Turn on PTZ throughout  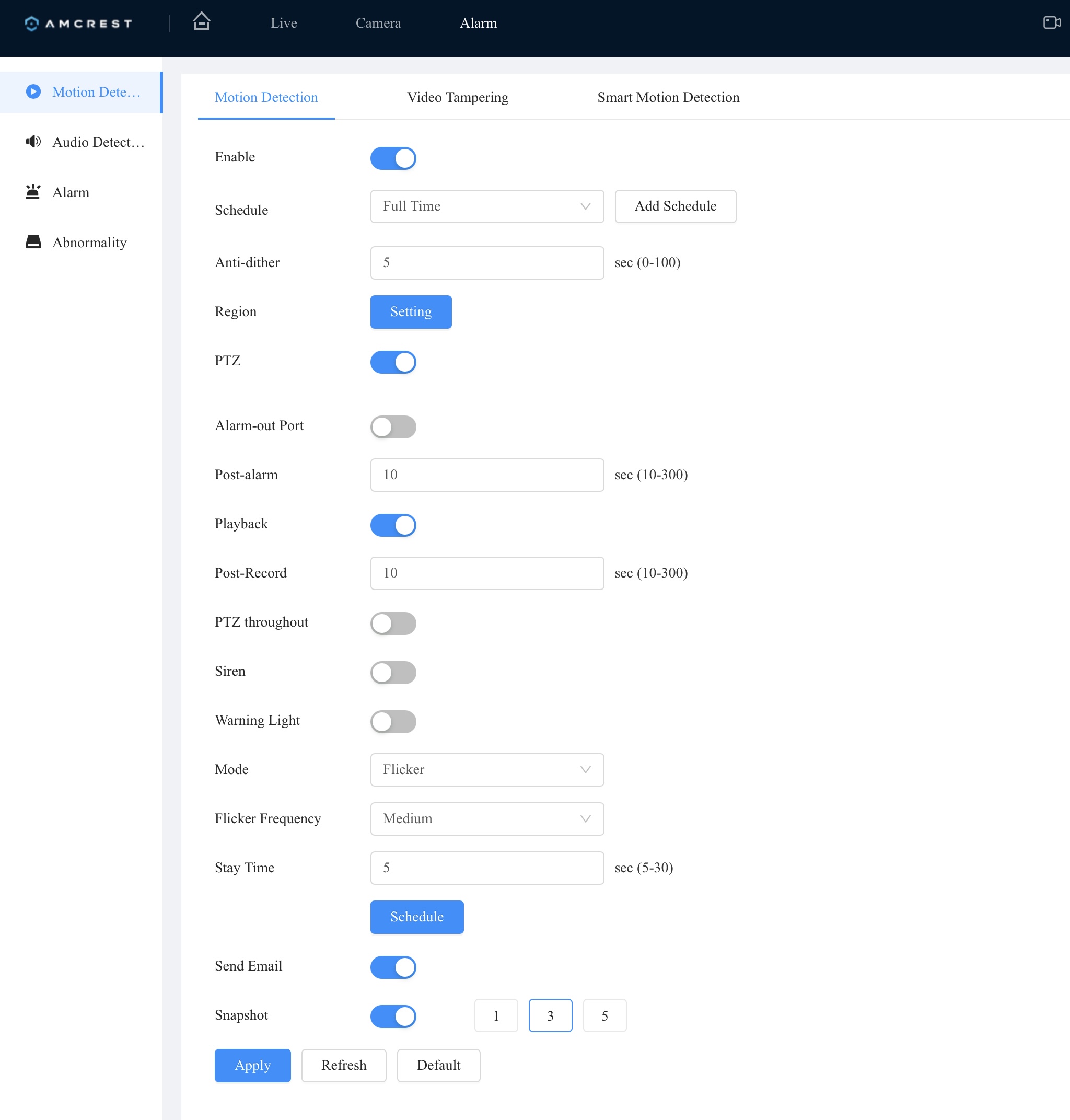tap(393, 623)
